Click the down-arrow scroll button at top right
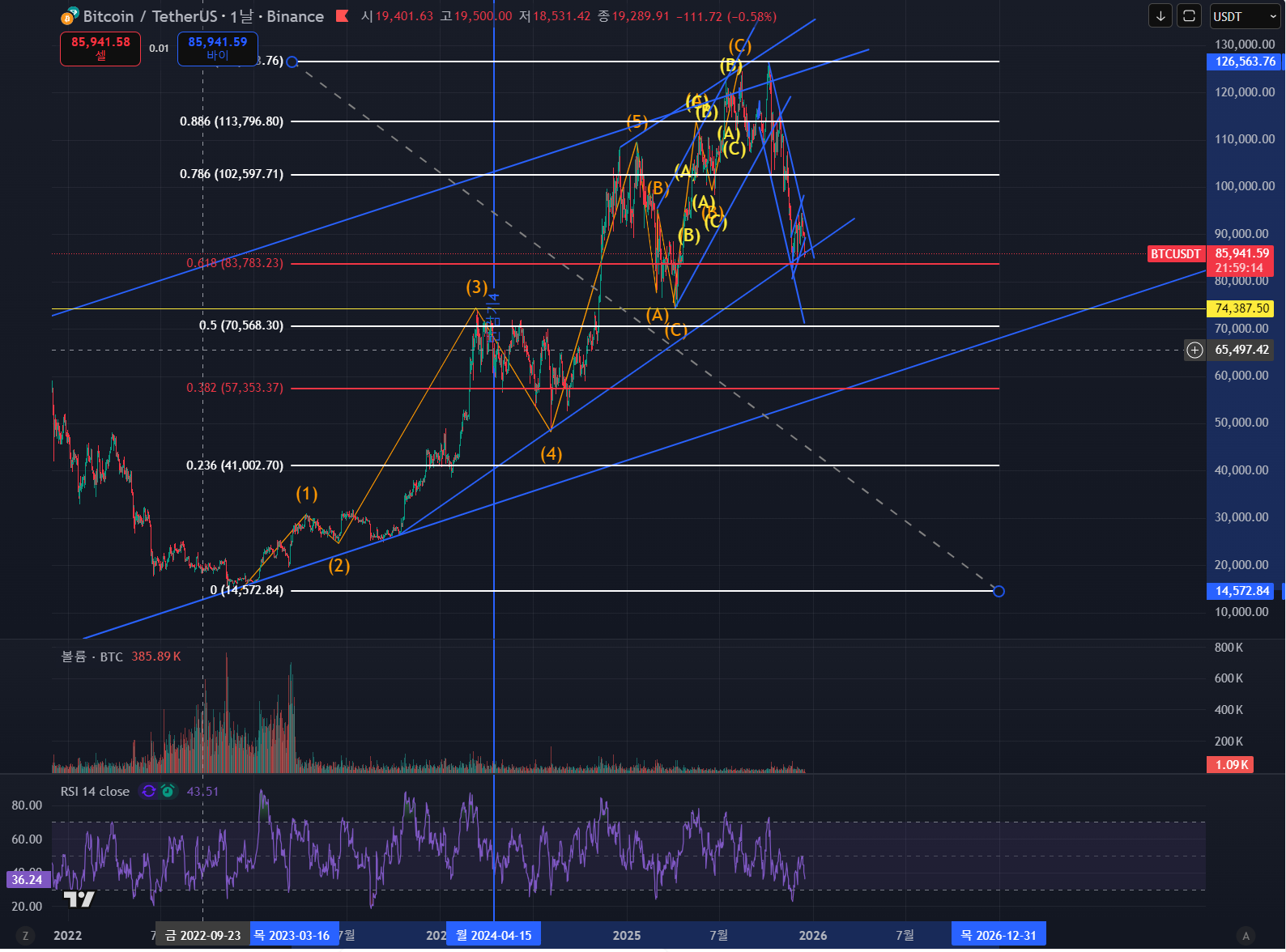The height and width of the screenshot is (952, 1286). [x=1160, y=16]
